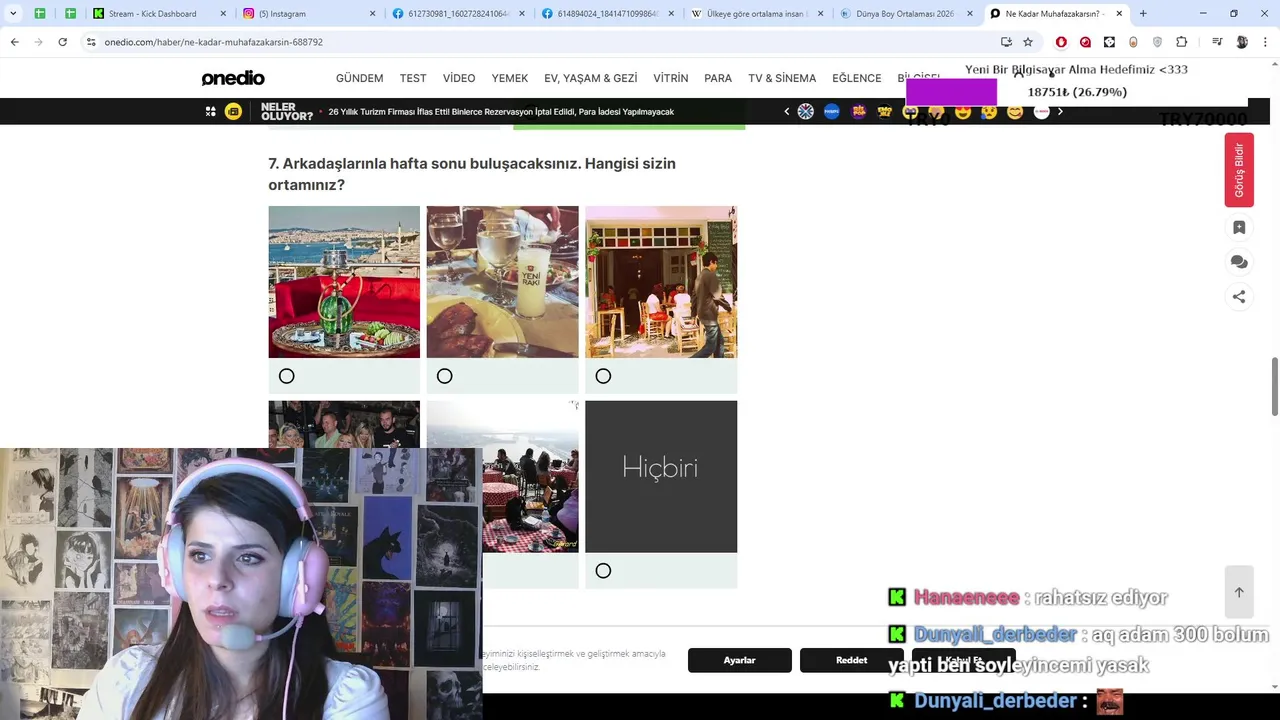Open the blue round channel icon in ticker
The image size is (1280, 720).
[x=832, y=112]
